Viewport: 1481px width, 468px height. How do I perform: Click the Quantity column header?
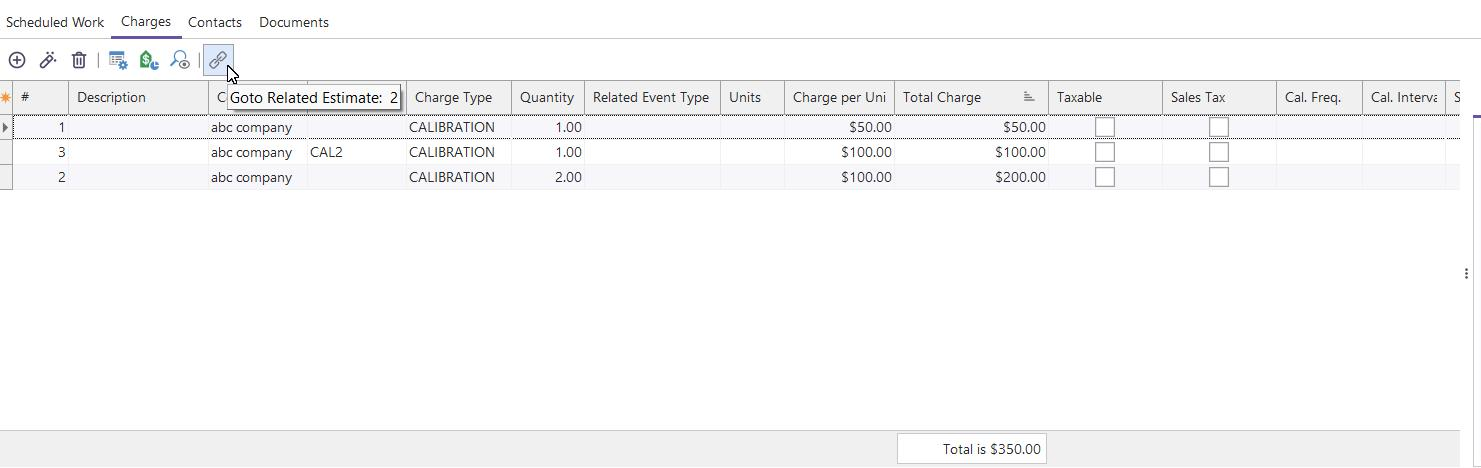pos(547,98)
